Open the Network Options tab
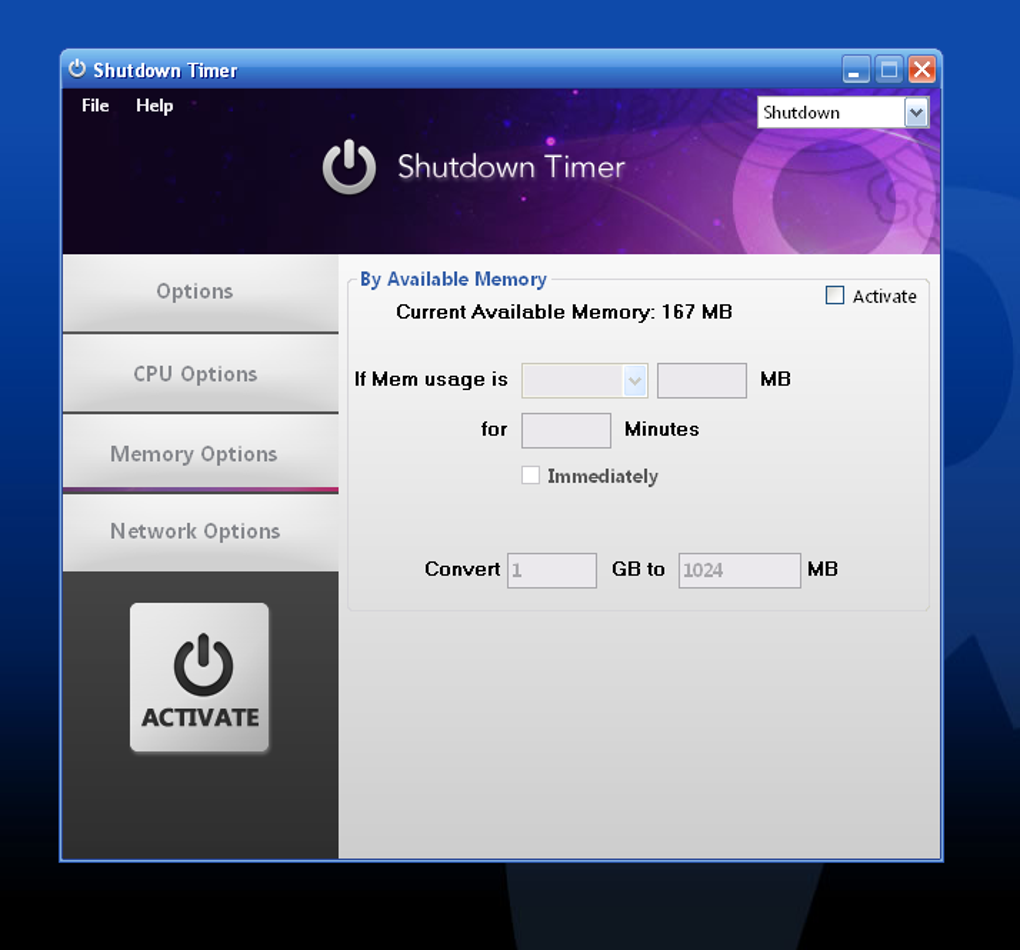This screenshot has width=1020, height=950. pyautogui.click(x=200, y=532)
